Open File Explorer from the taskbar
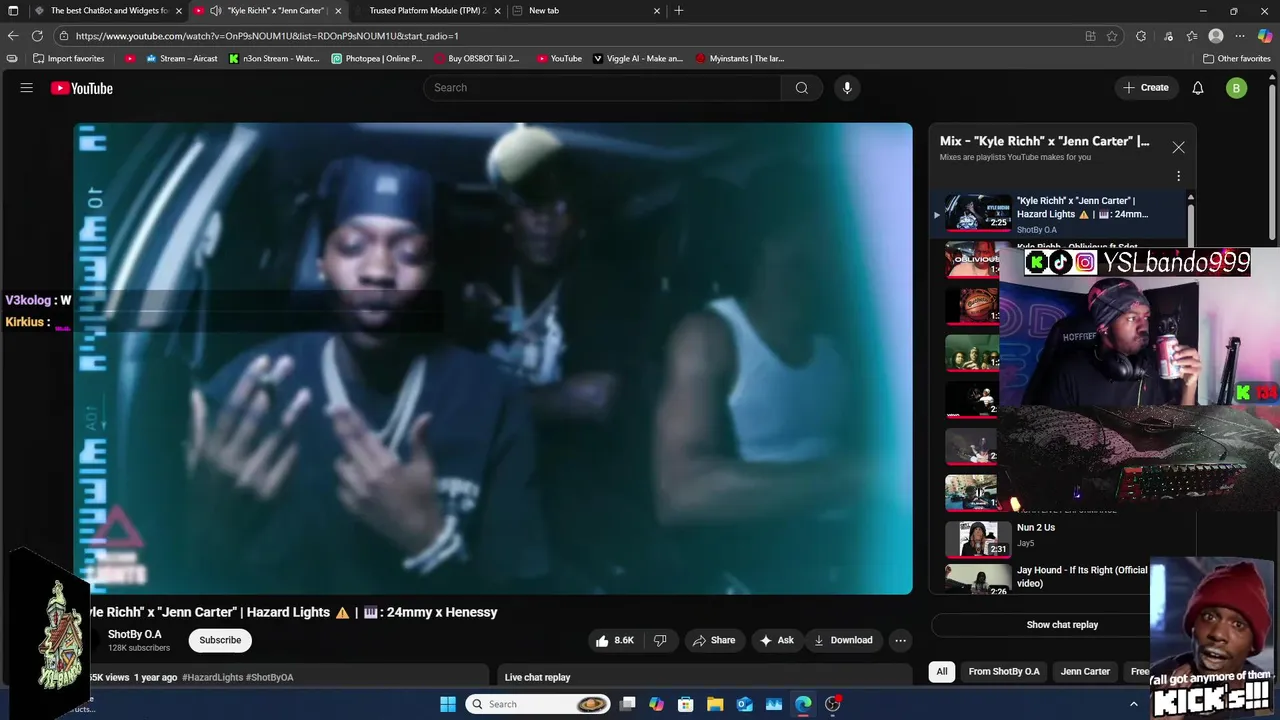The image size is (1280, 720). coord(716,704)
